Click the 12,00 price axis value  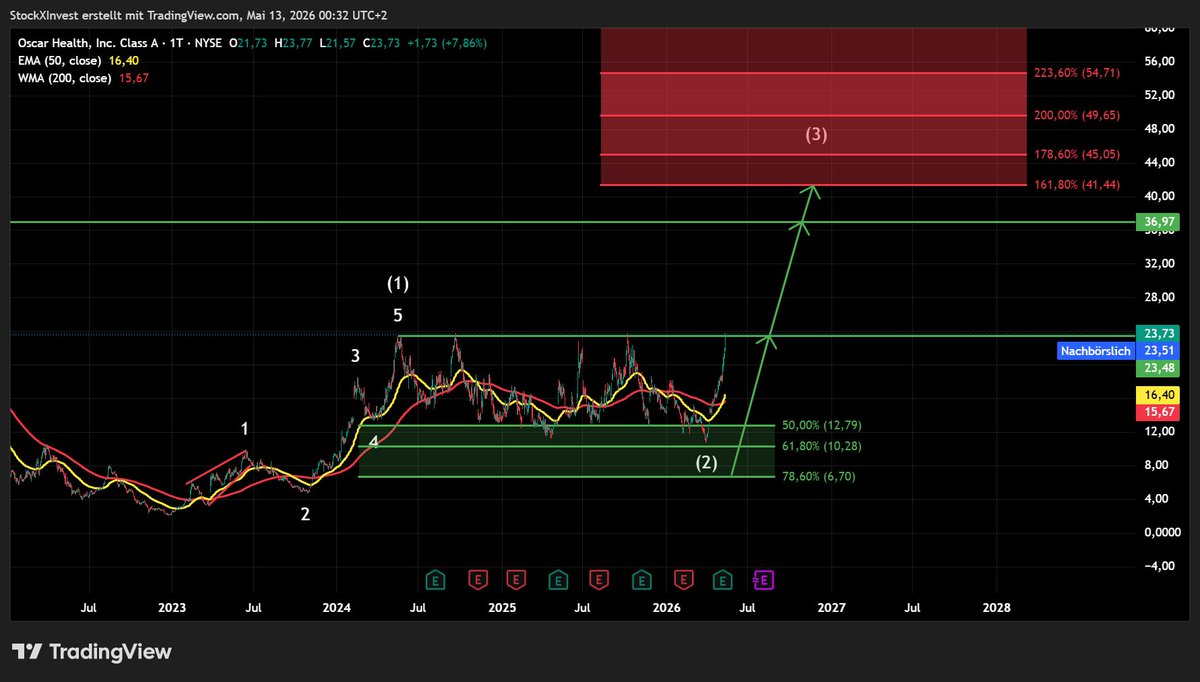[x=1158, y=431]
